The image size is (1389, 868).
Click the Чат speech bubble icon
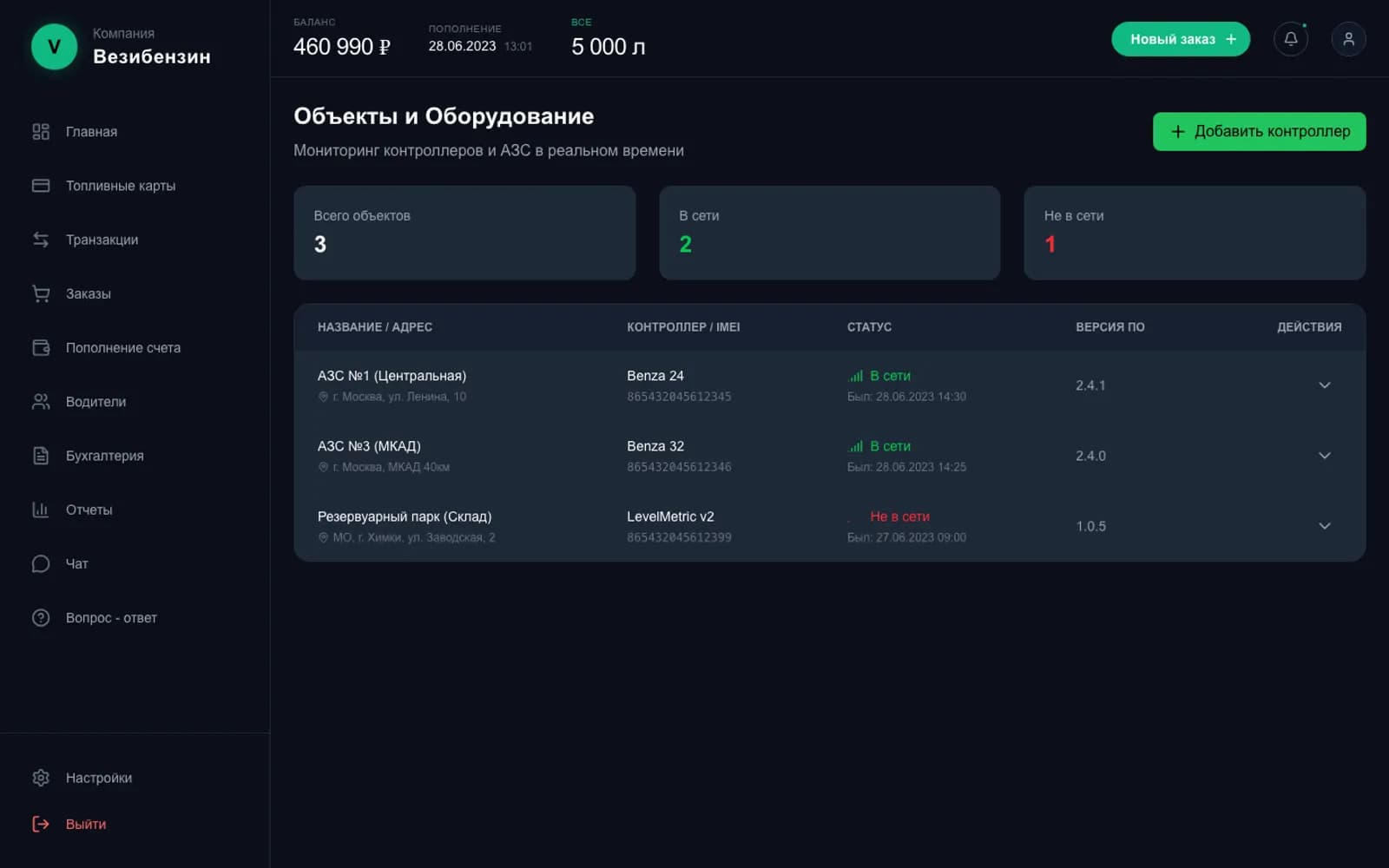pos(41,563)
